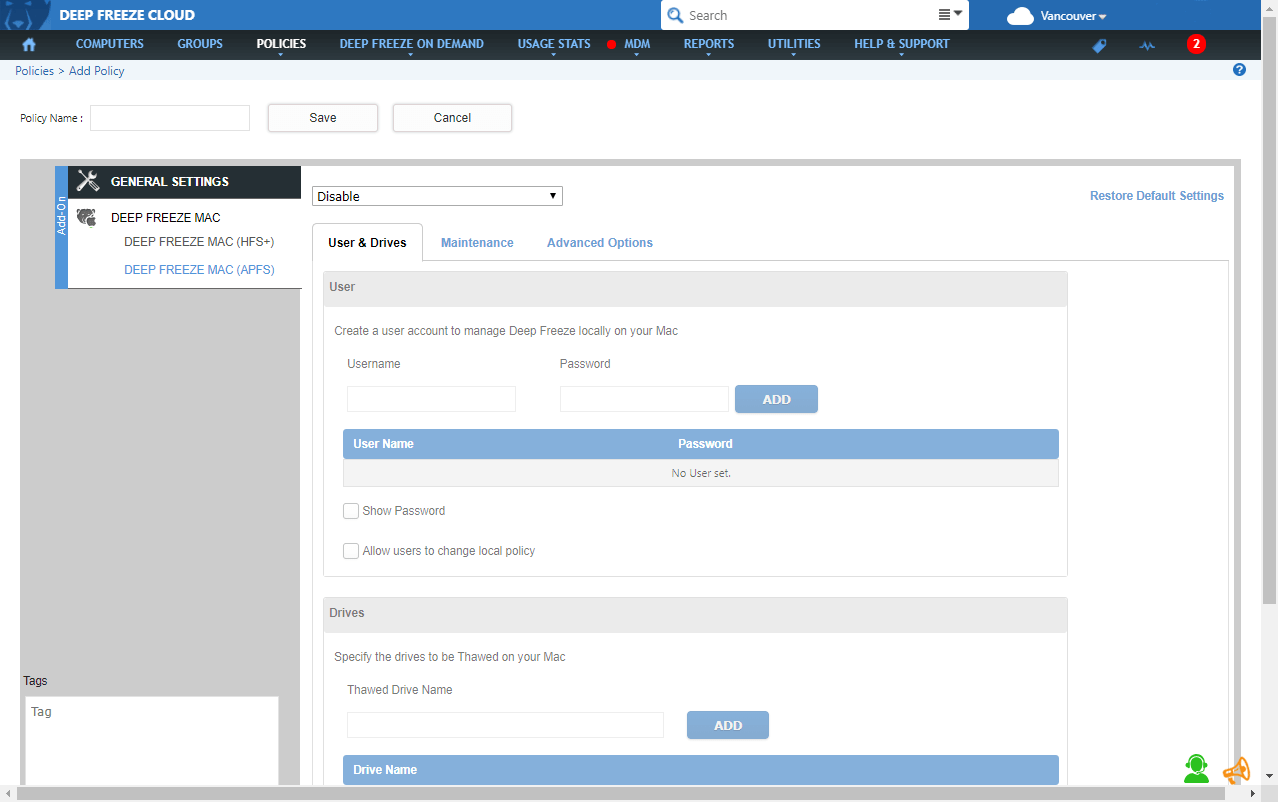Screen dimensions: 1278x802
Task: Click the General Settings wrench icon
Action: (88, 181)
